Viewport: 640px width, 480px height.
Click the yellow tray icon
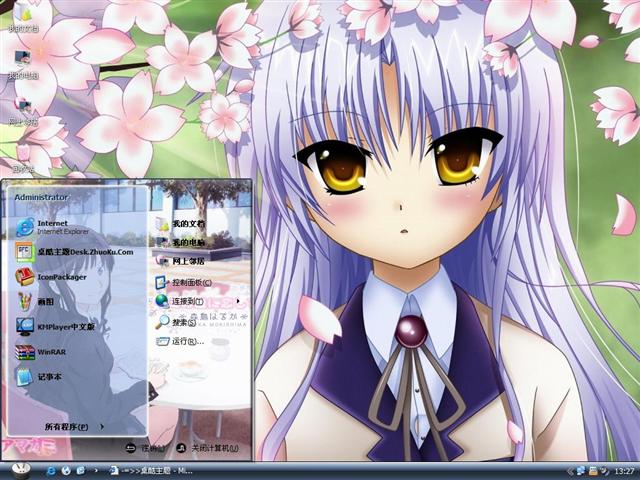pos(593,471)
